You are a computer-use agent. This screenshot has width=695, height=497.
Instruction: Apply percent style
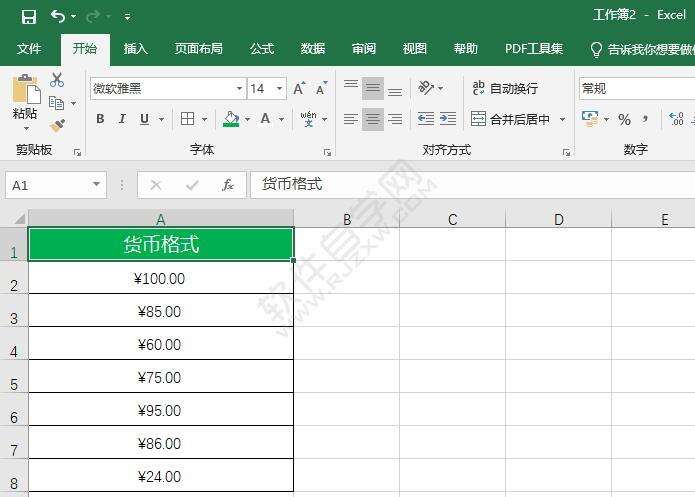625,119
